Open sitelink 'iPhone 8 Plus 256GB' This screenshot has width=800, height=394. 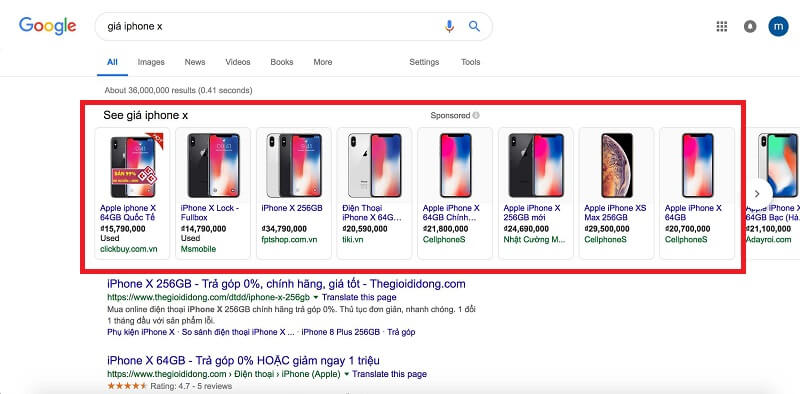[x=341, y=332]
